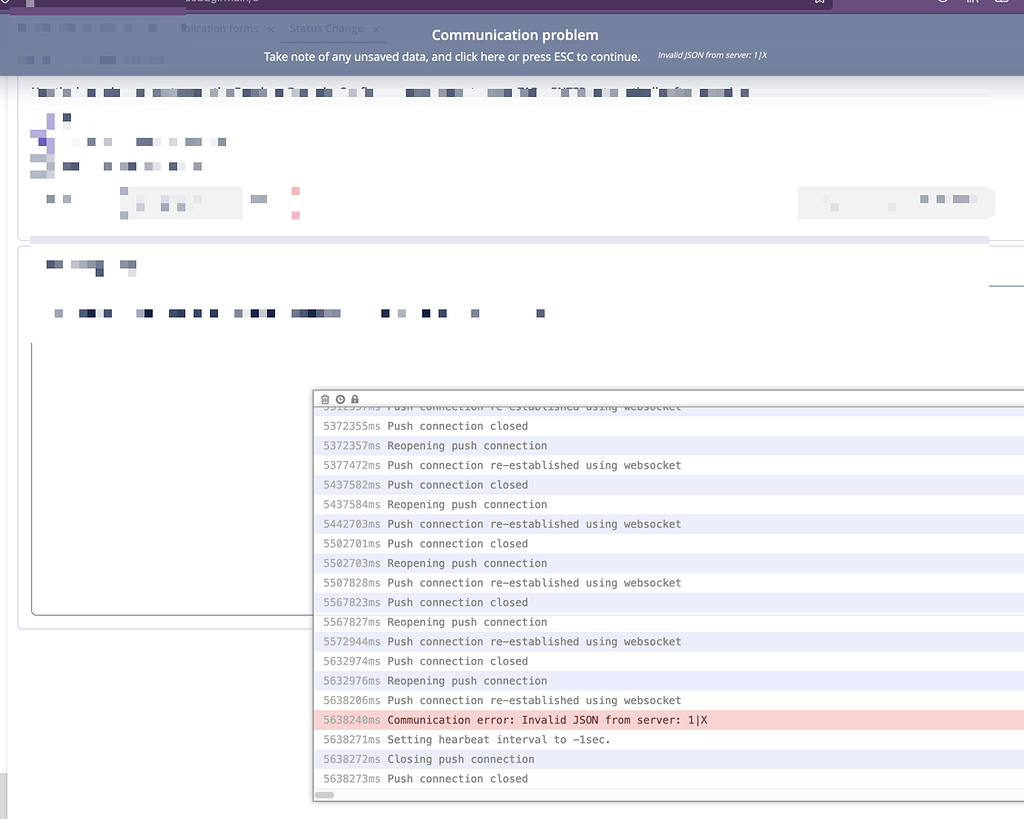Select 5372355ms 'Push connection closed' row
Image resolution: width=1024 pixels, height=819 pixels.
pyautogui.click(x=669, y=426)
